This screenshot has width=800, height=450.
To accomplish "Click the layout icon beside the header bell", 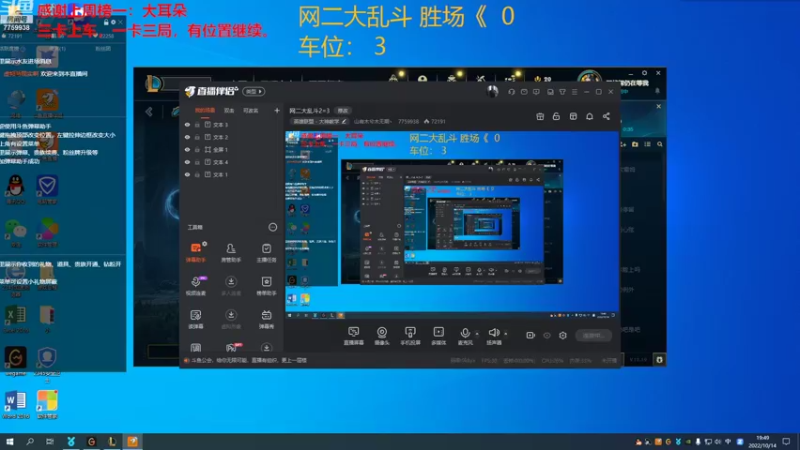I will [x=573, y=116].
